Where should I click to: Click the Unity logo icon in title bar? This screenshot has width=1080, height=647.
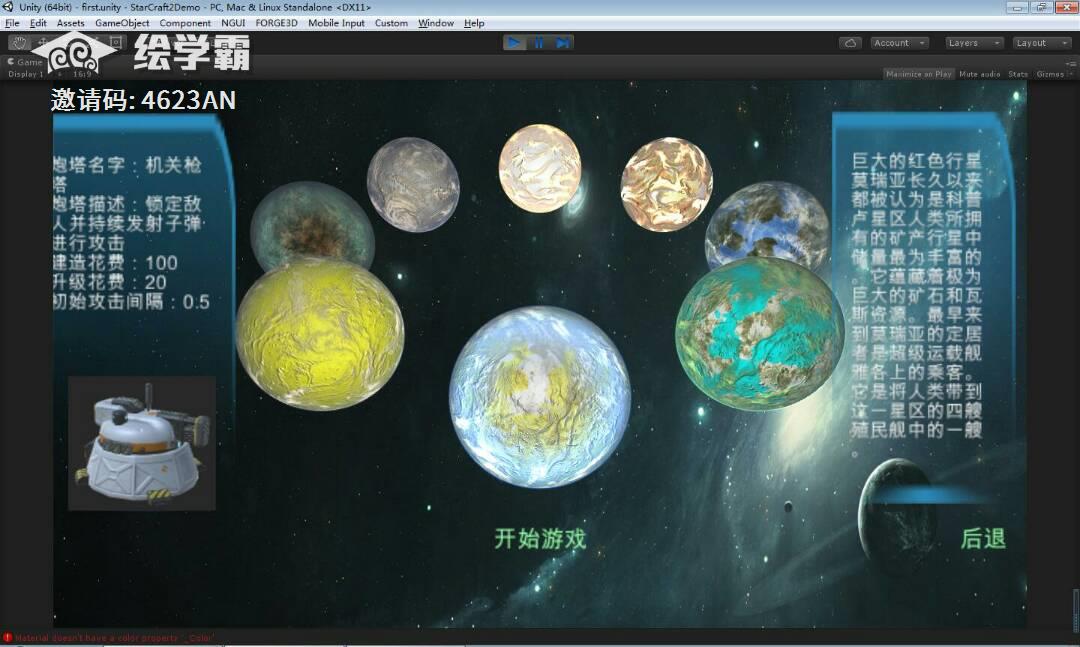click(x=8, y=7)
